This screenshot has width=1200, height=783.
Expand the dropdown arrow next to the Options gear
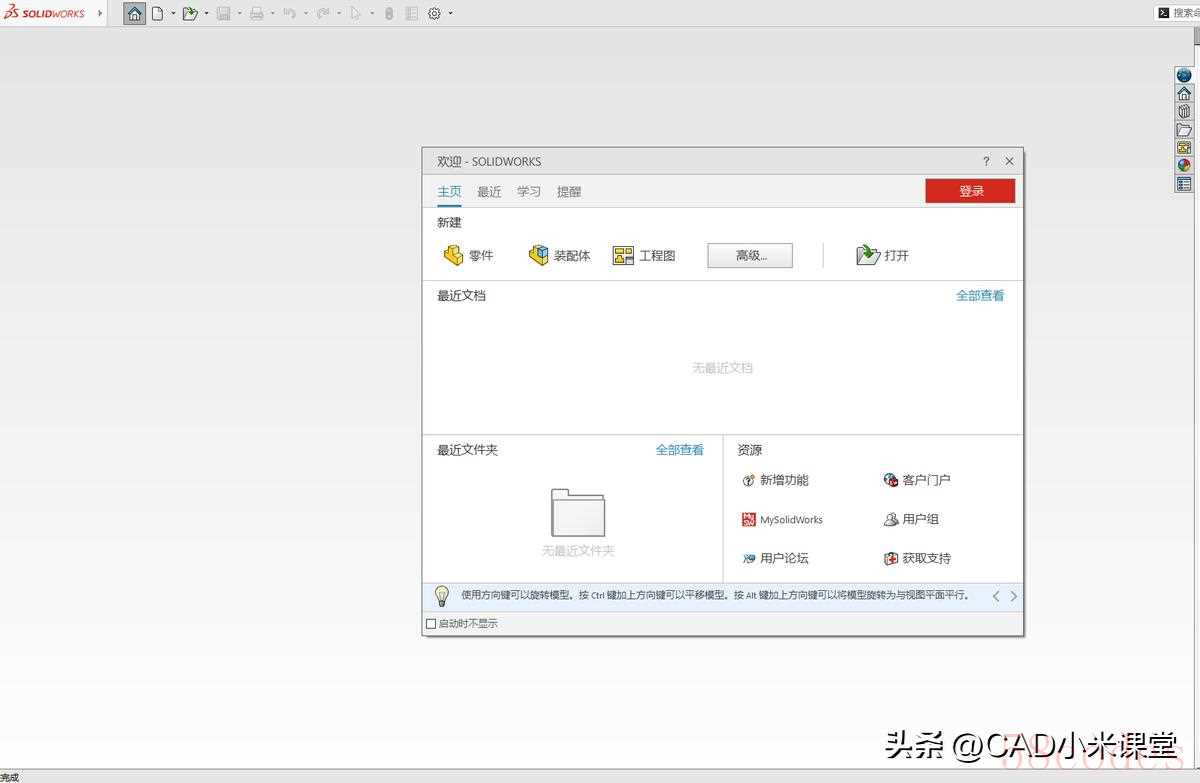coord(450,14)
